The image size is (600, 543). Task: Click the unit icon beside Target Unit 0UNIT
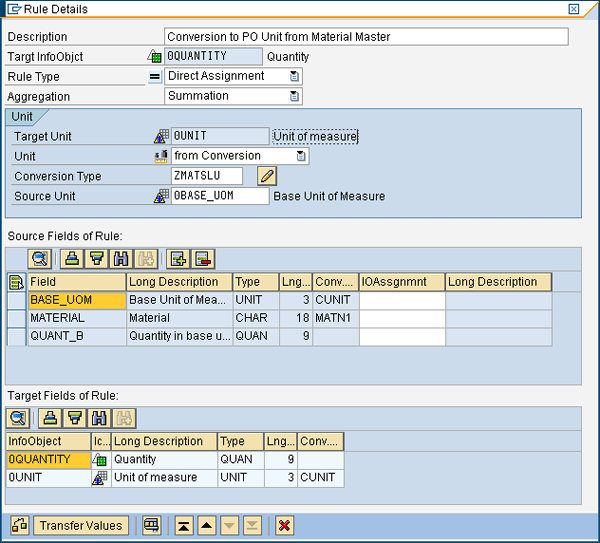[161, 136]
